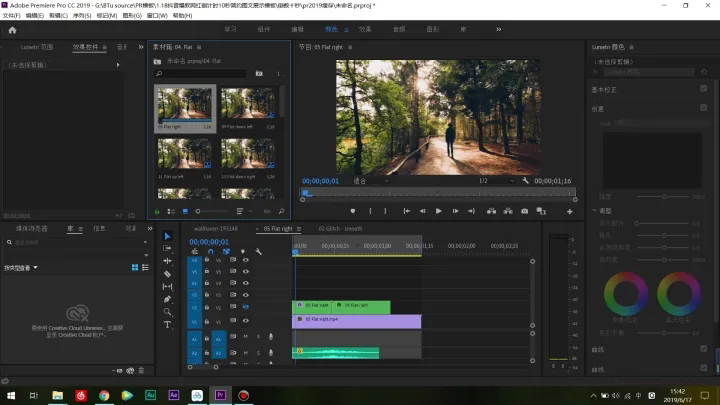Screen dimensions: 720x405
Task: Select the Razor tool in the toolbar
Action: coord(167,274)
